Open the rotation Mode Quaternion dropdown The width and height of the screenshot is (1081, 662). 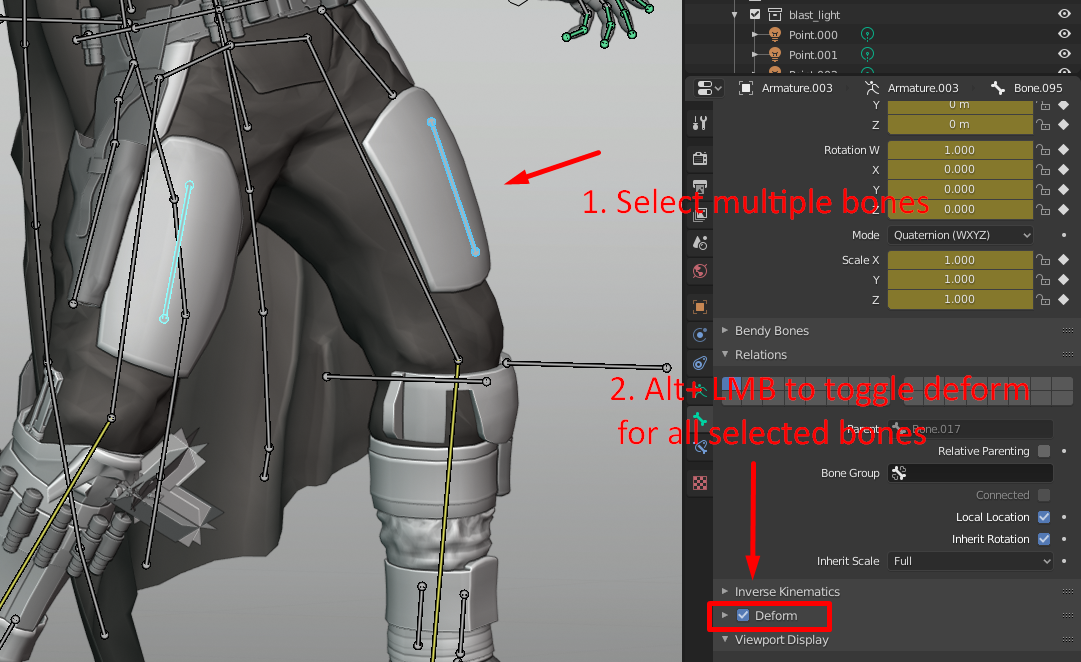960,235
